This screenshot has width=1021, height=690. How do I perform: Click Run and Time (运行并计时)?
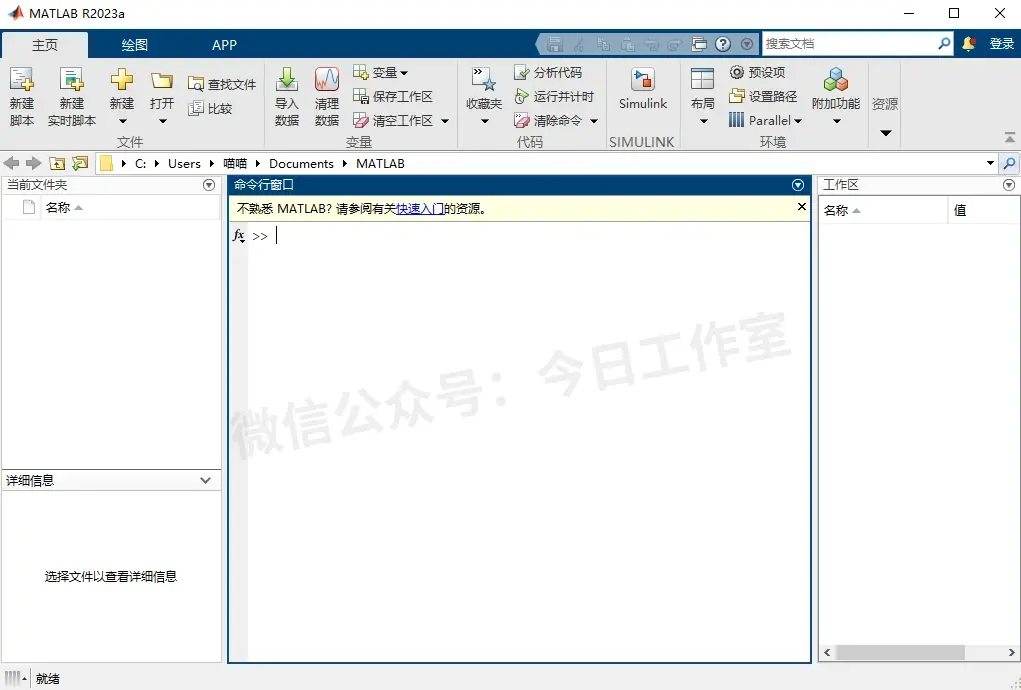(553, 96)
